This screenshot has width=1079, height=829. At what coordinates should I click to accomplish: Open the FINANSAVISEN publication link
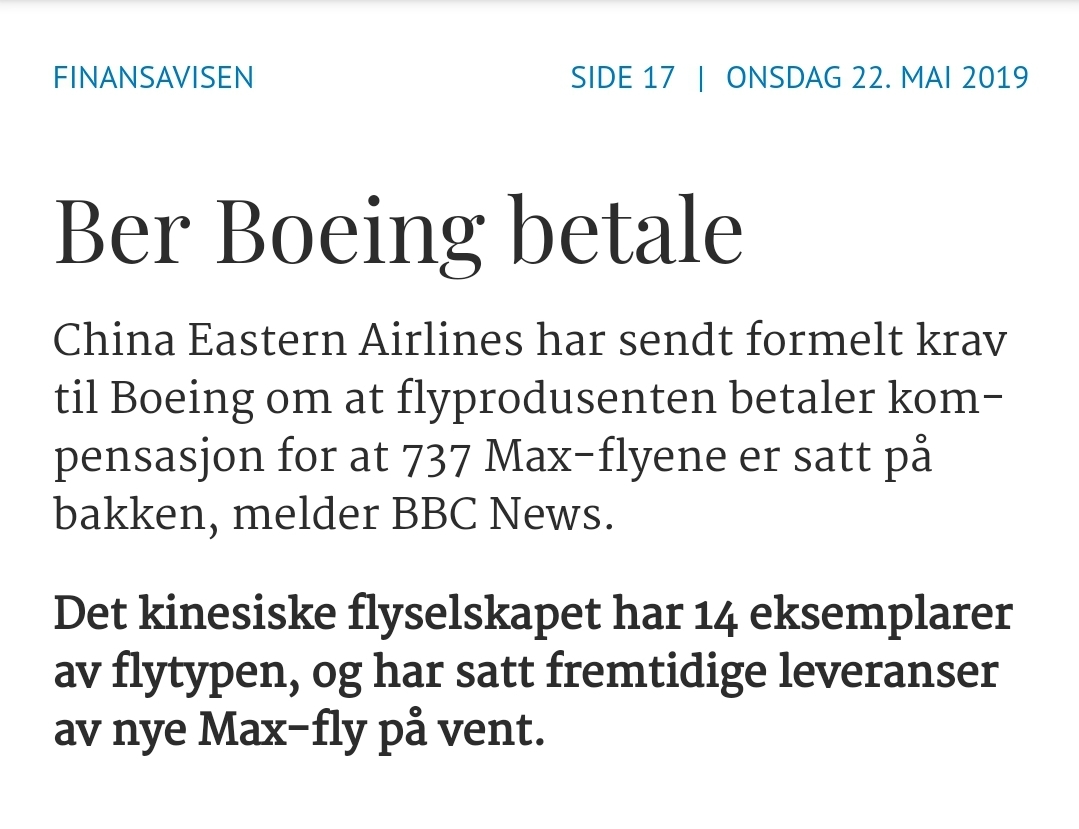pyautogui.click(x=153, y=78)
